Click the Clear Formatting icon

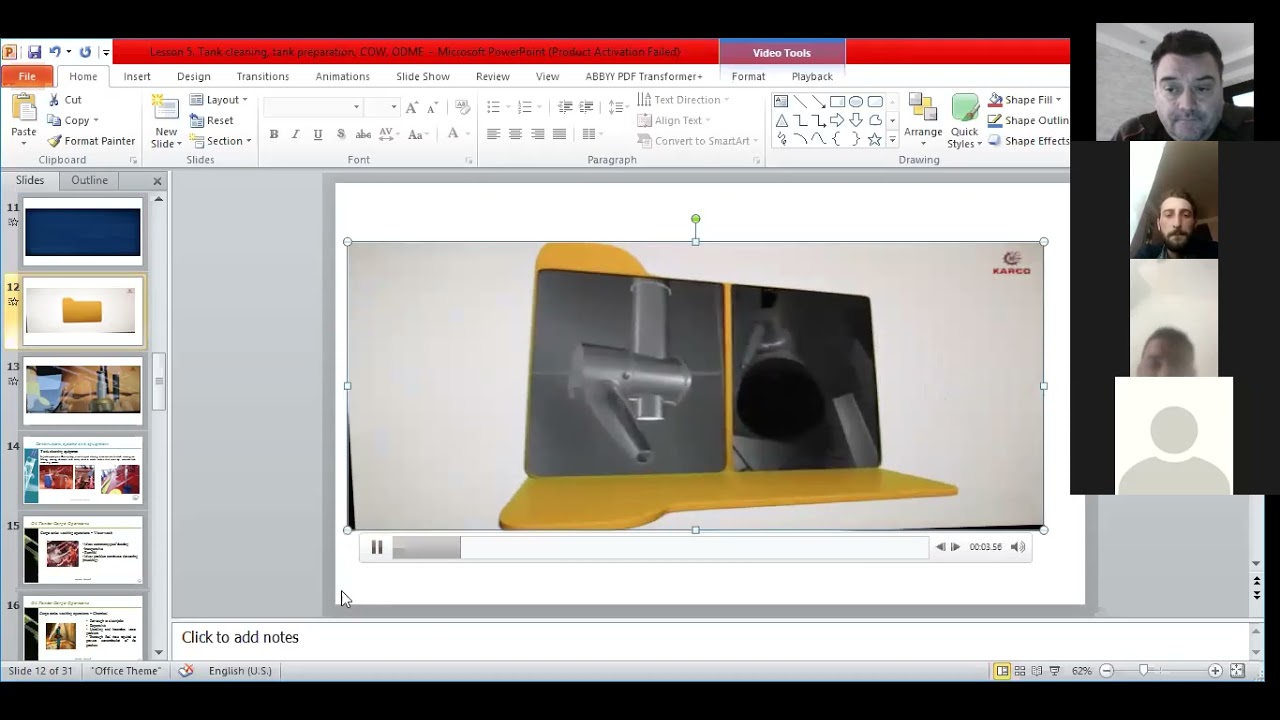461,107
